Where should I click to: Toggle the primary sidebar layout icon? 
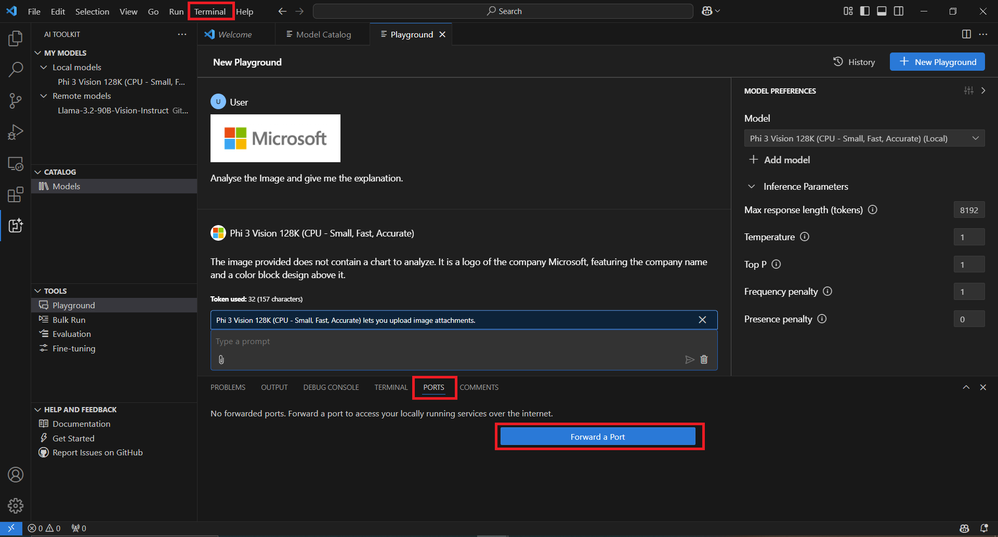tap(865, 11)
